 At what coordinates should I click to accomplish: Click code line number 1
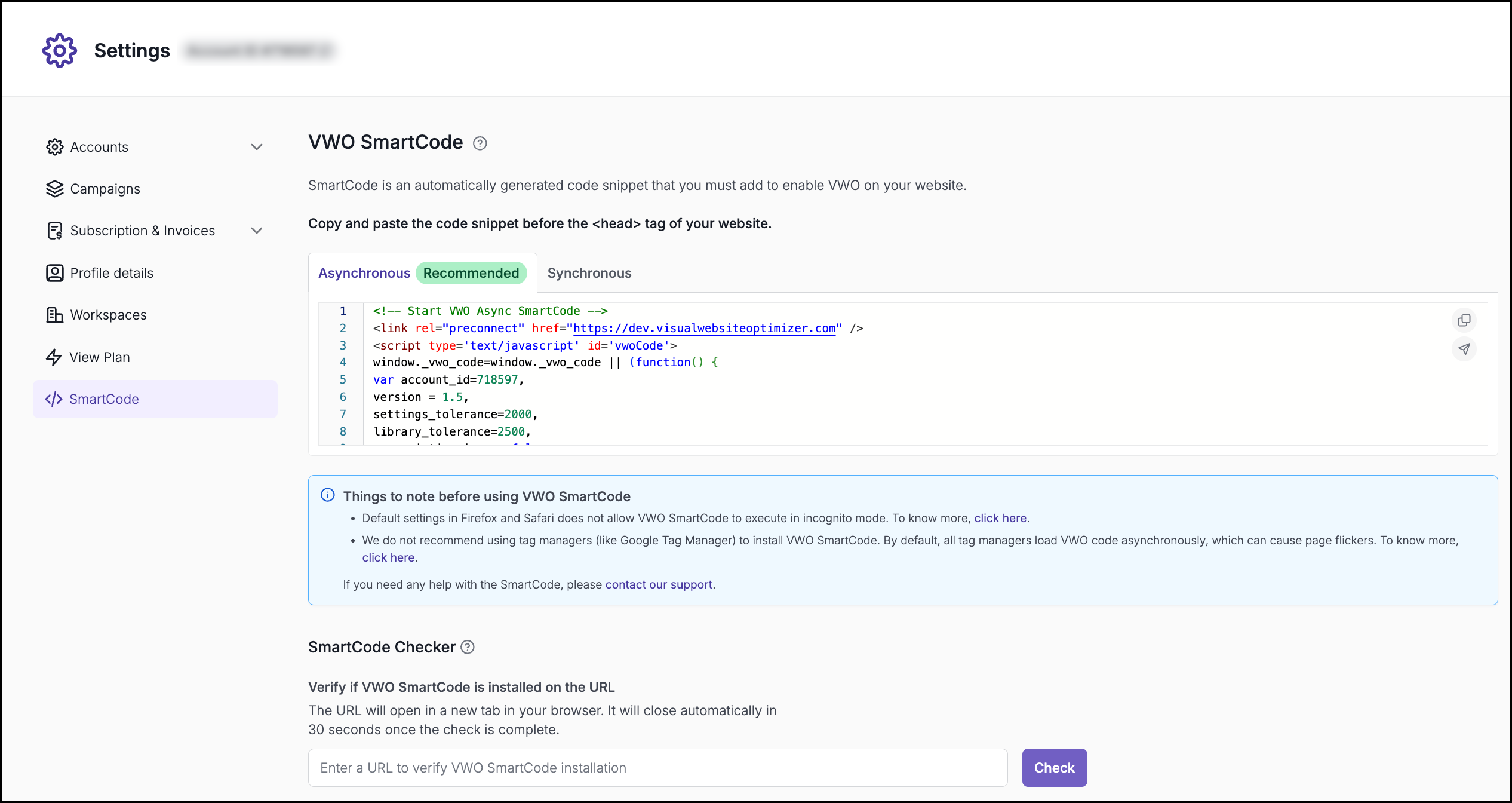point(343,311)
